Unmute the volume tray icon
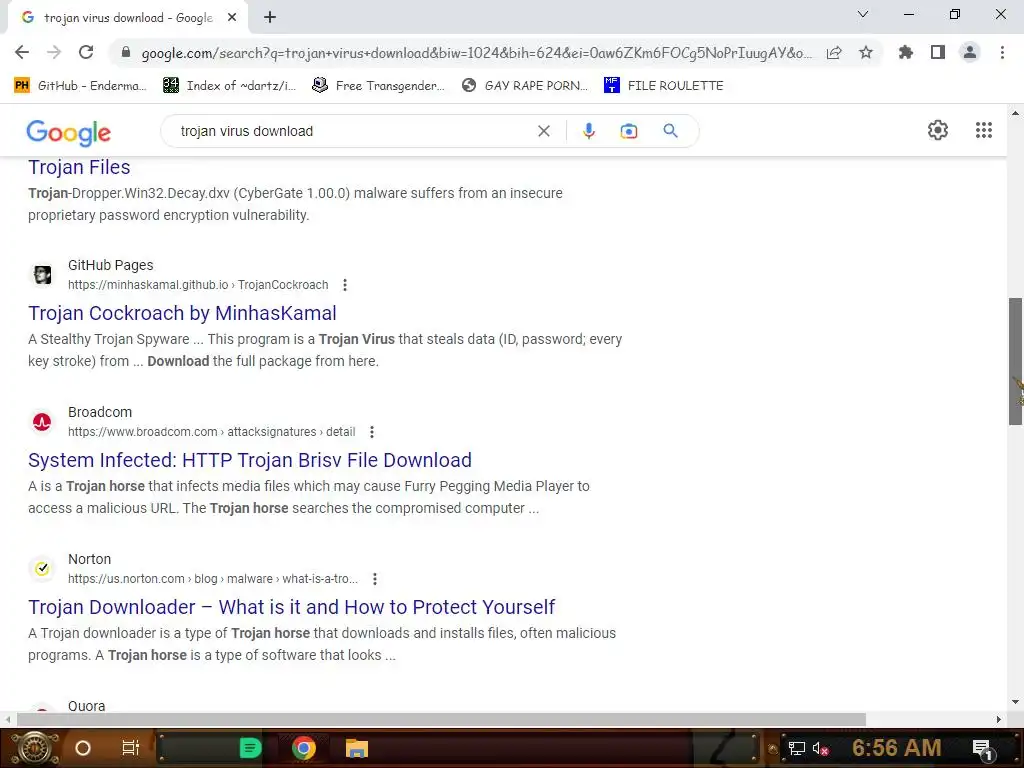Image resolution: width=1024 pixels, height=768 pixels. click(x=820, y=748)
